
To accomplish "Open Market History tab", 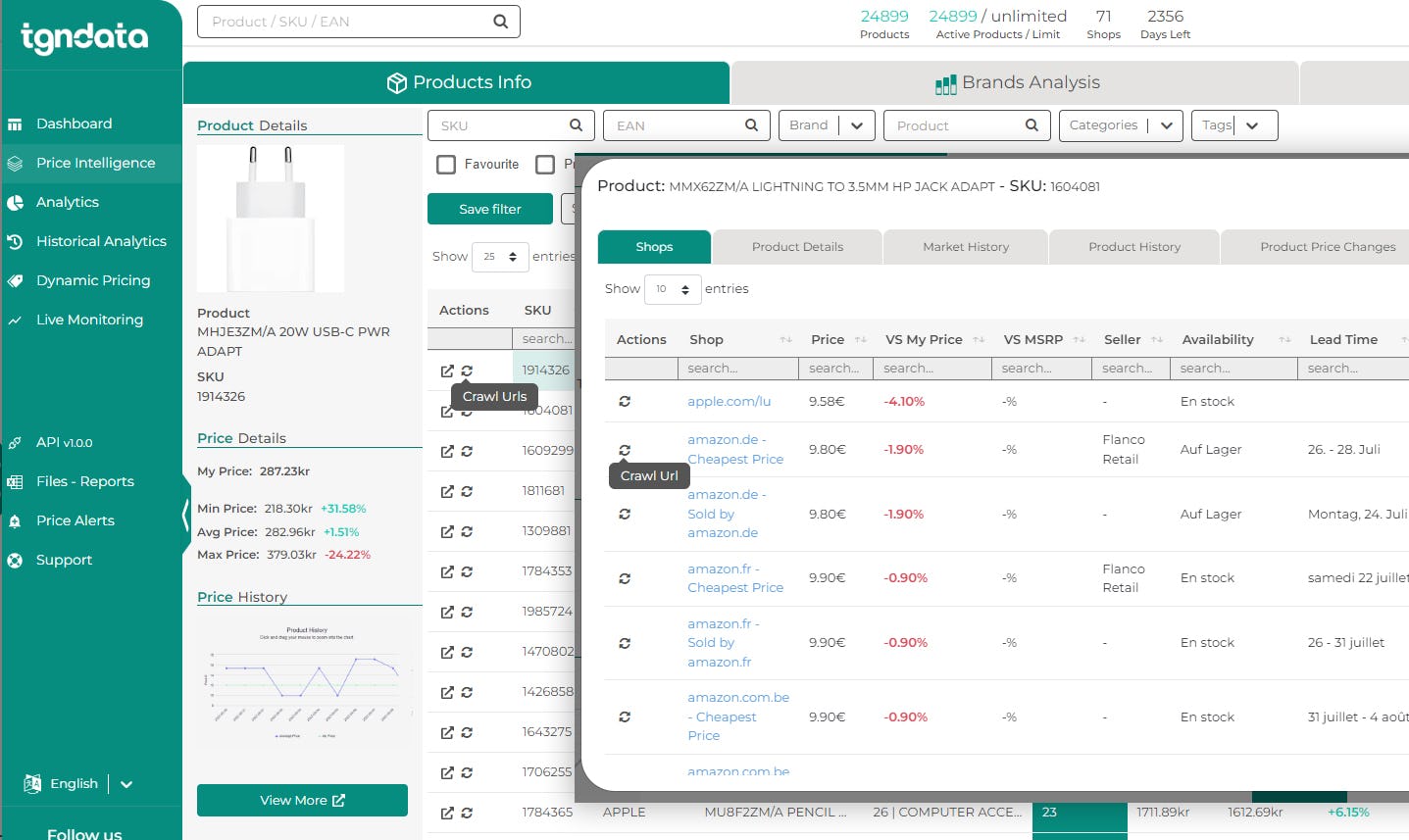I will (x=966, y=247).
